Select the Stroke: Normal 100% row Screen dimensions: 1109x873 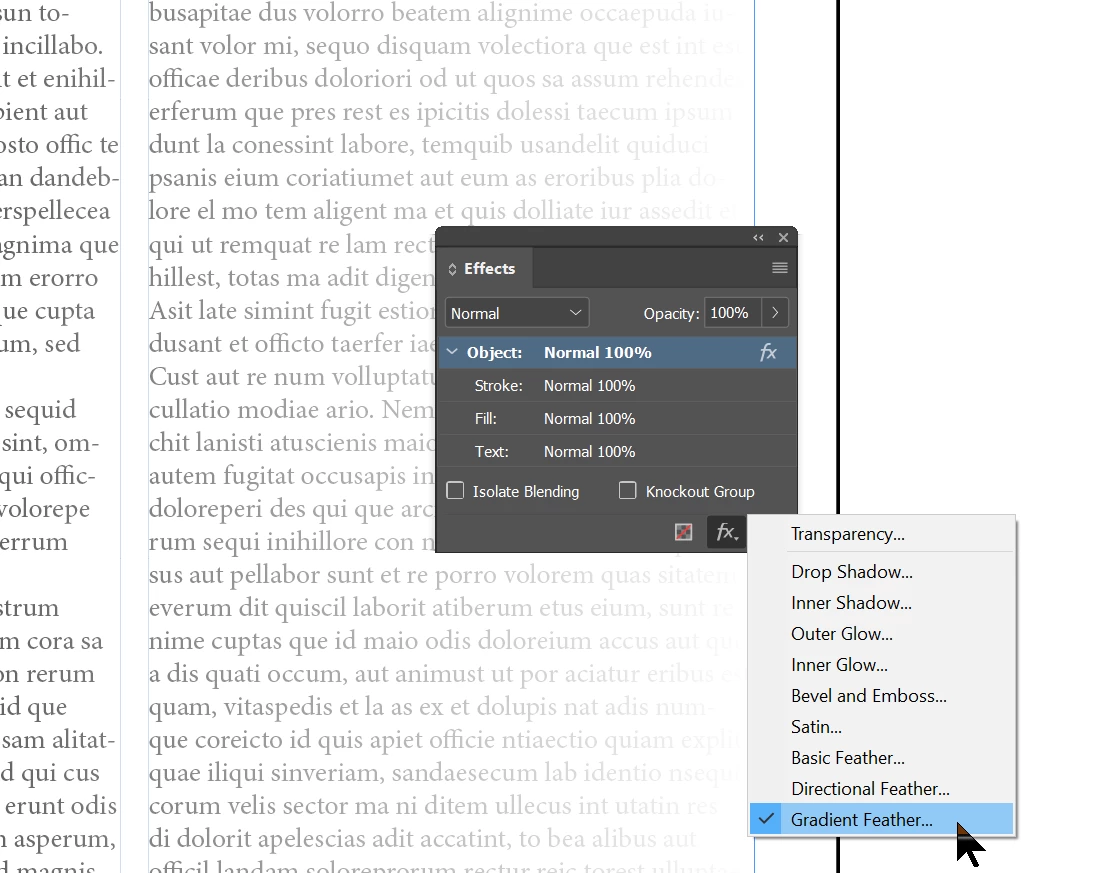pos(617,386)
